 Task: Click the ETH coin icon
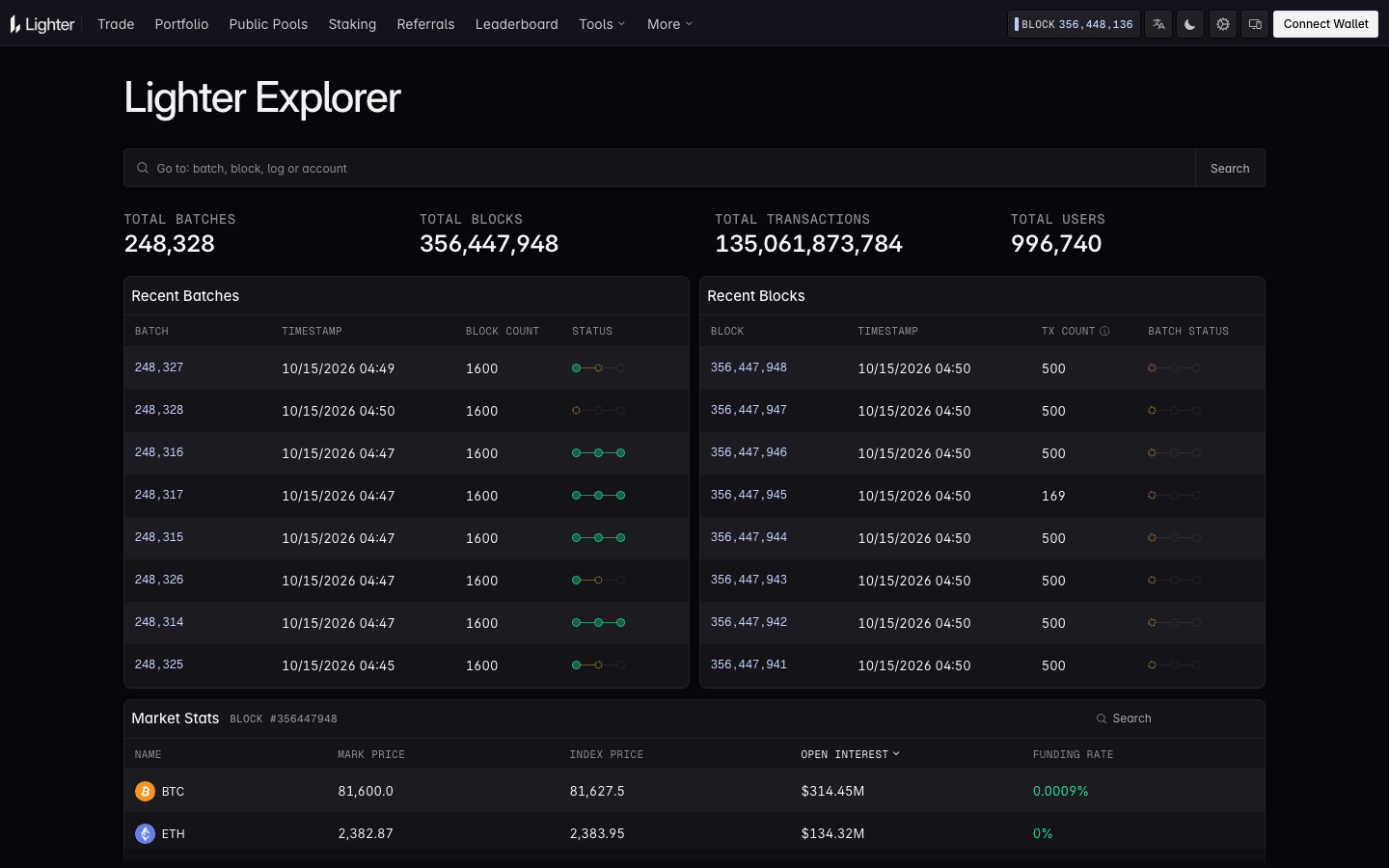point(145,833)
